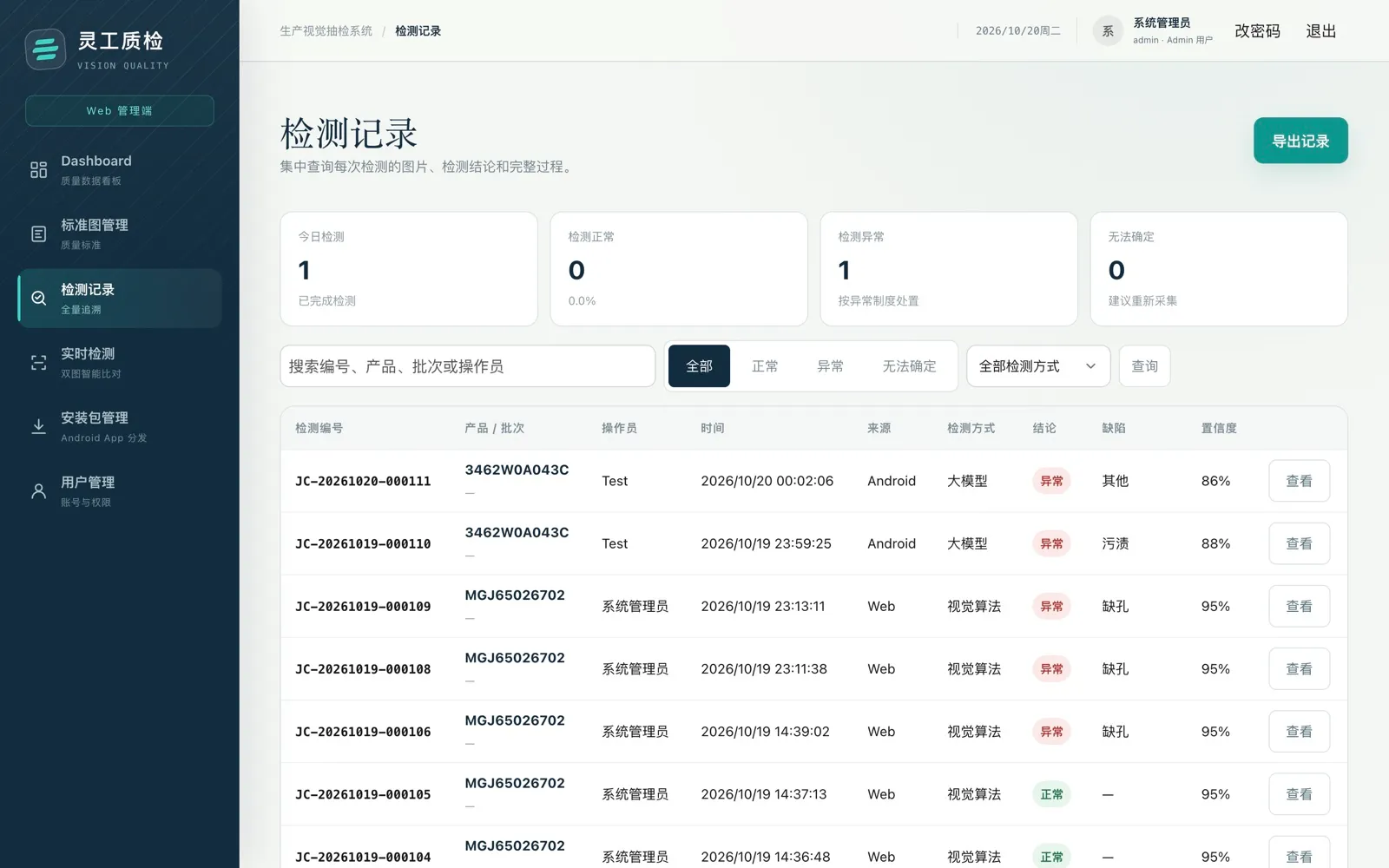The image size is (1389, 868).
Task: Open the 用户管理 sidebar menu item
Action: (120, 491)
